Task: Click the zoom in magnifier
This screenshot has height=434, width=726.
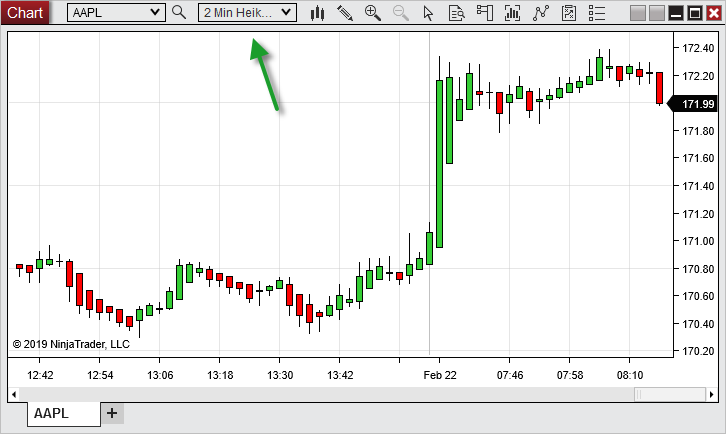Action: tap(373, 13)
